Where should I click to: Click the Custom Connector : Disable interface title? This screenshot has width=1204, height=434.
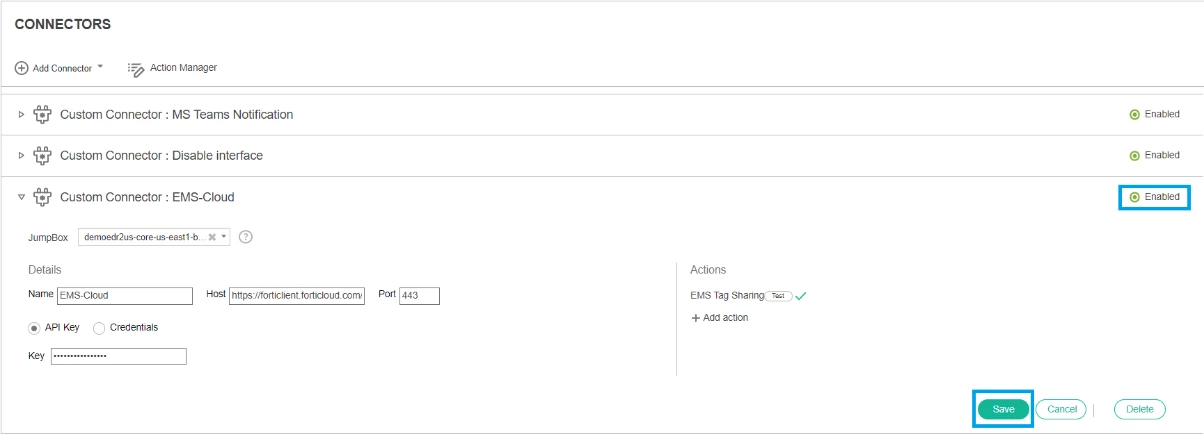(x=162, y=156)
